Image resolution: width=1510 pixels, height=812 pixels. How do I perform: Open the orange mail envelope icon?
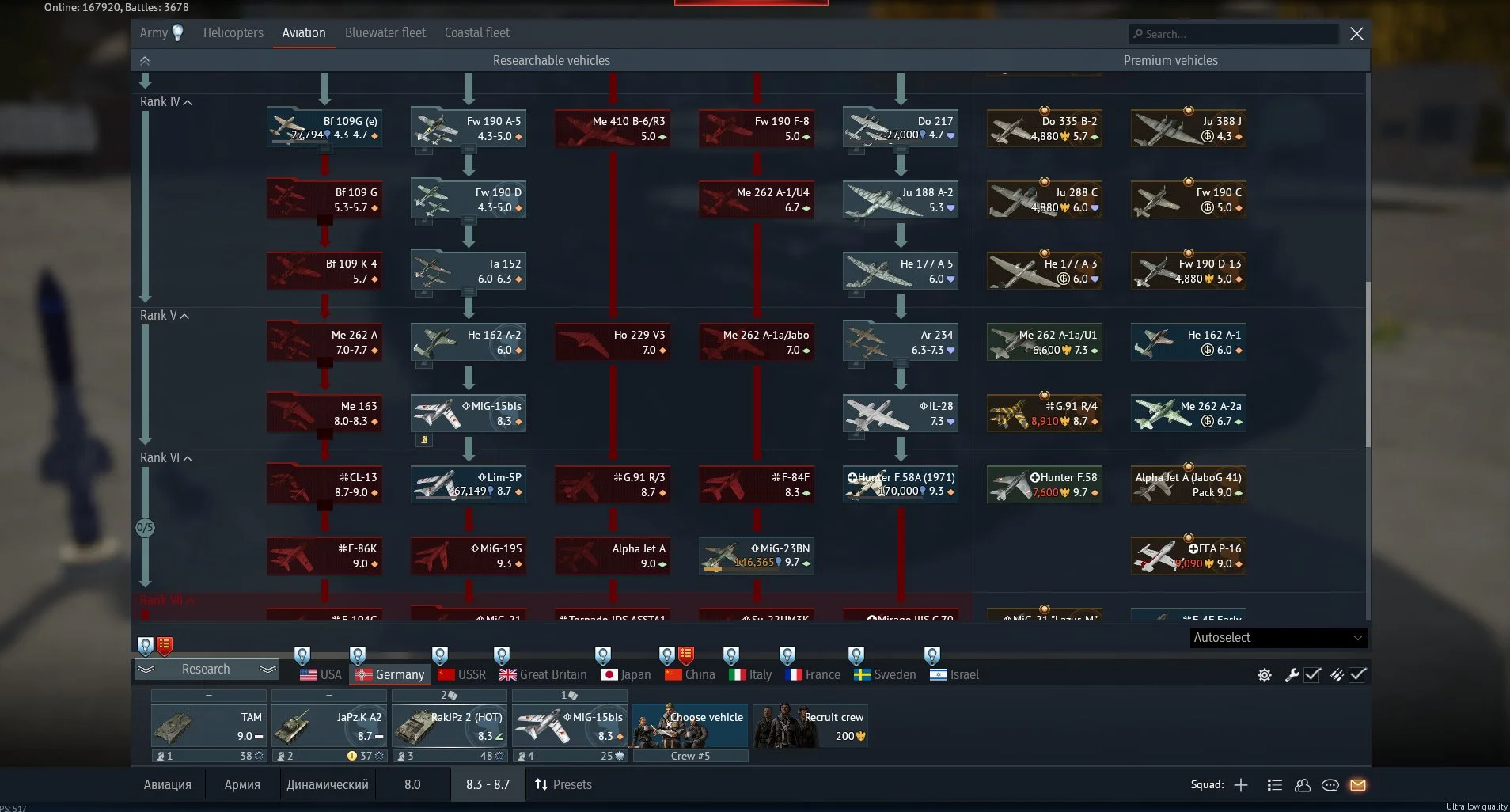(x=1358, y=785)
